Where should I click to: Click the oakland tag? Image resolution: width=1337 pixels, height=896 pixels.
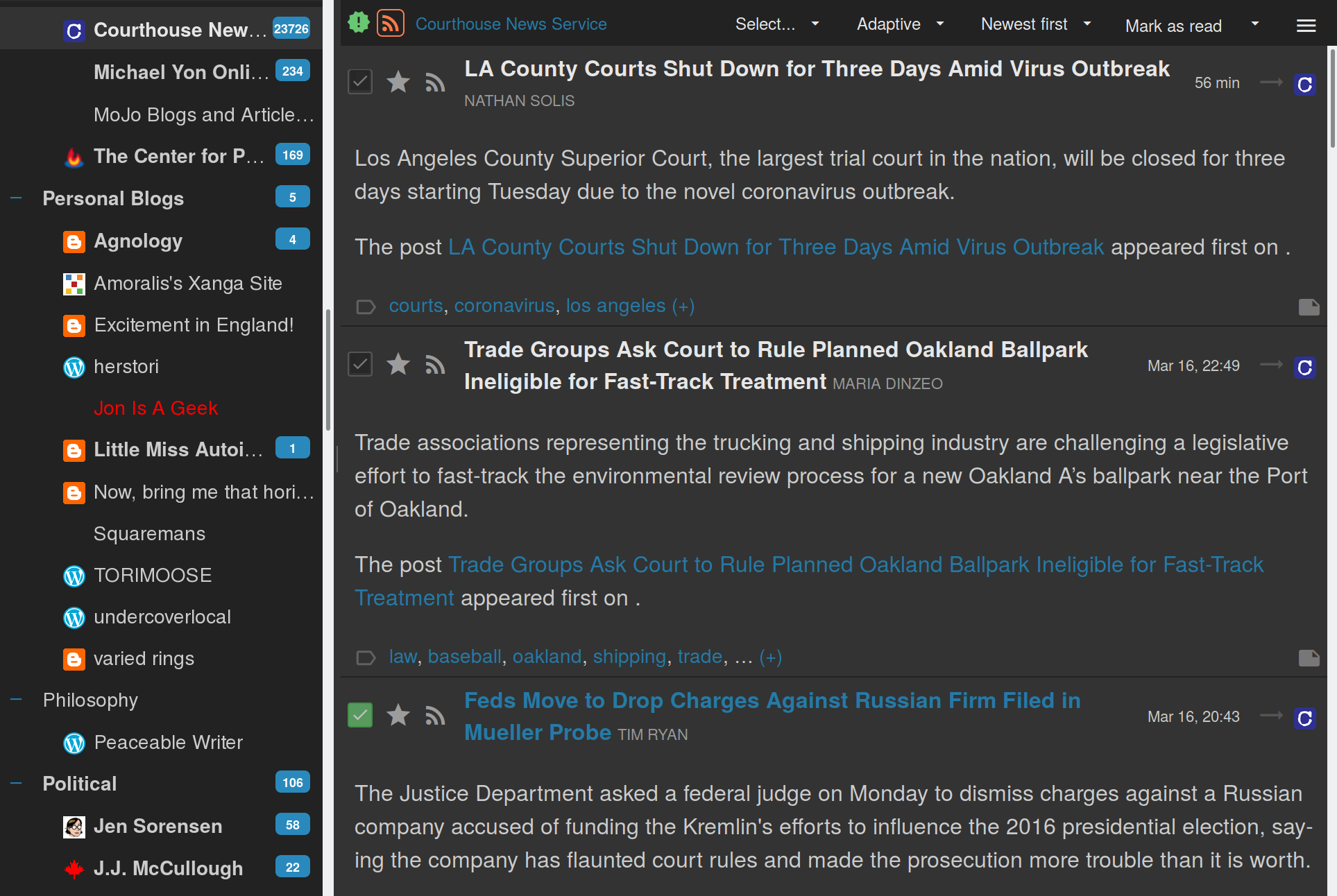pos(547,657)
